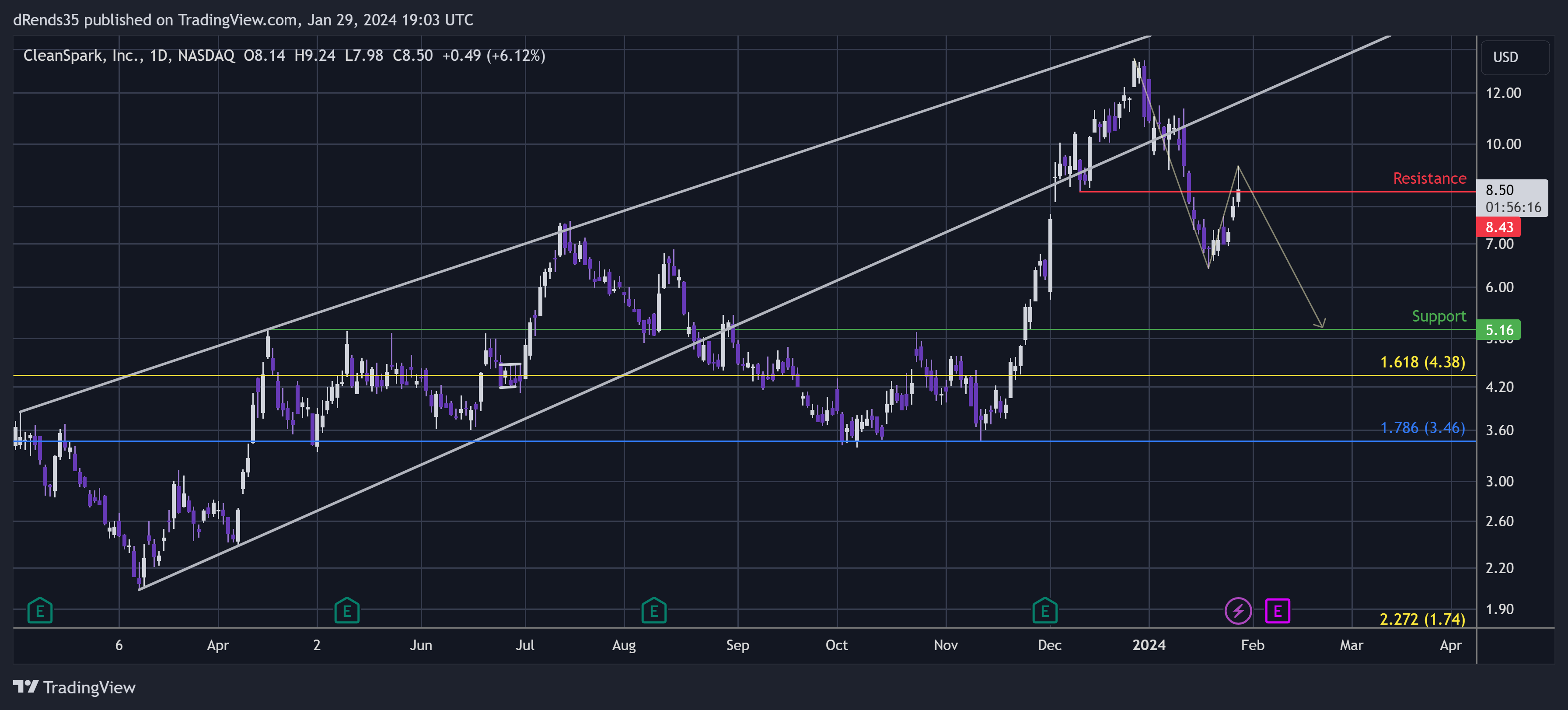Screen dimensions: 1568x710
Task: Click the 1.618 (4.38) Fibonacci label
Action: (x=1422, y=362)
